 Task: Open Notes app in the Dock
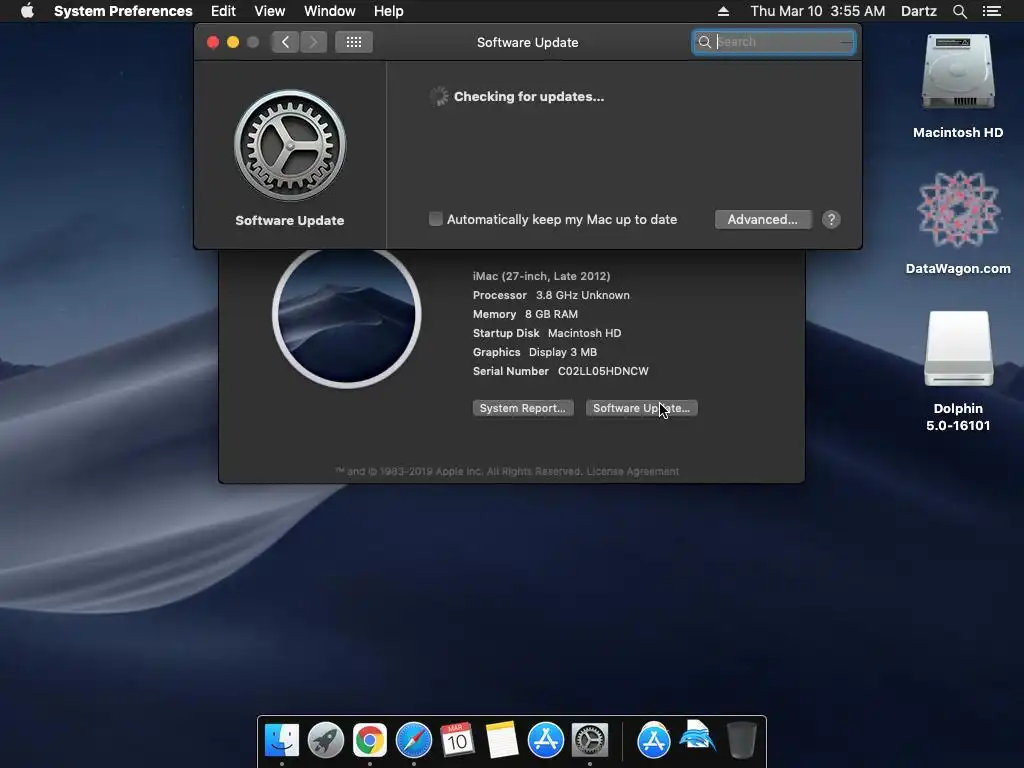502,740
